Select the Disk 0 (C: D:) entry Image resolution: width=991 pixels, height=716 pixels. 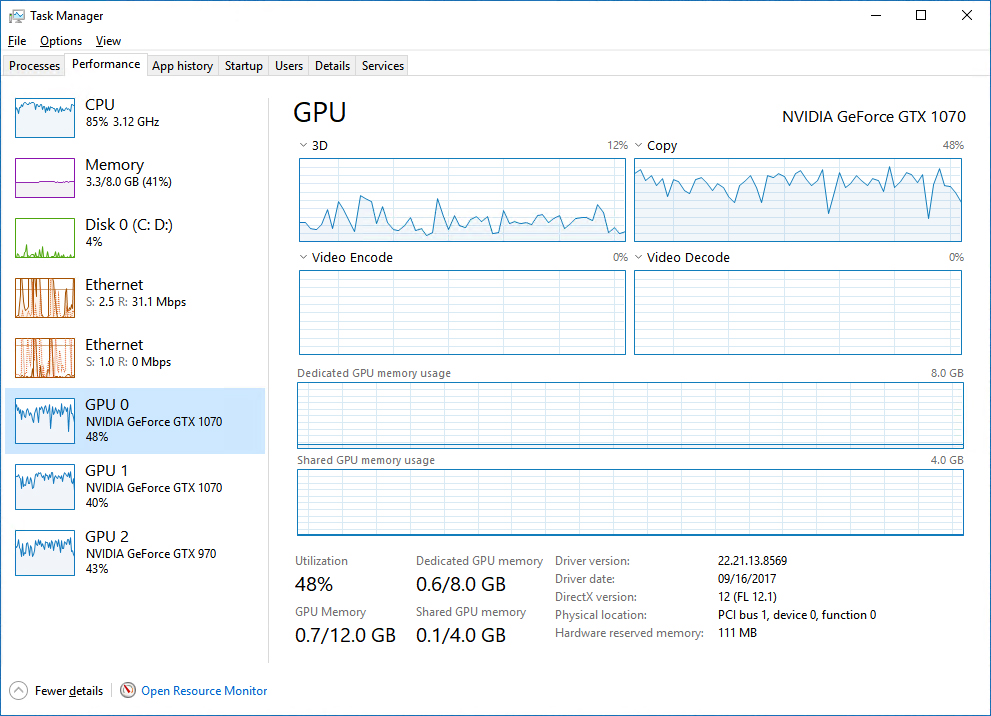pyautogui.click(x=135, y=238)
